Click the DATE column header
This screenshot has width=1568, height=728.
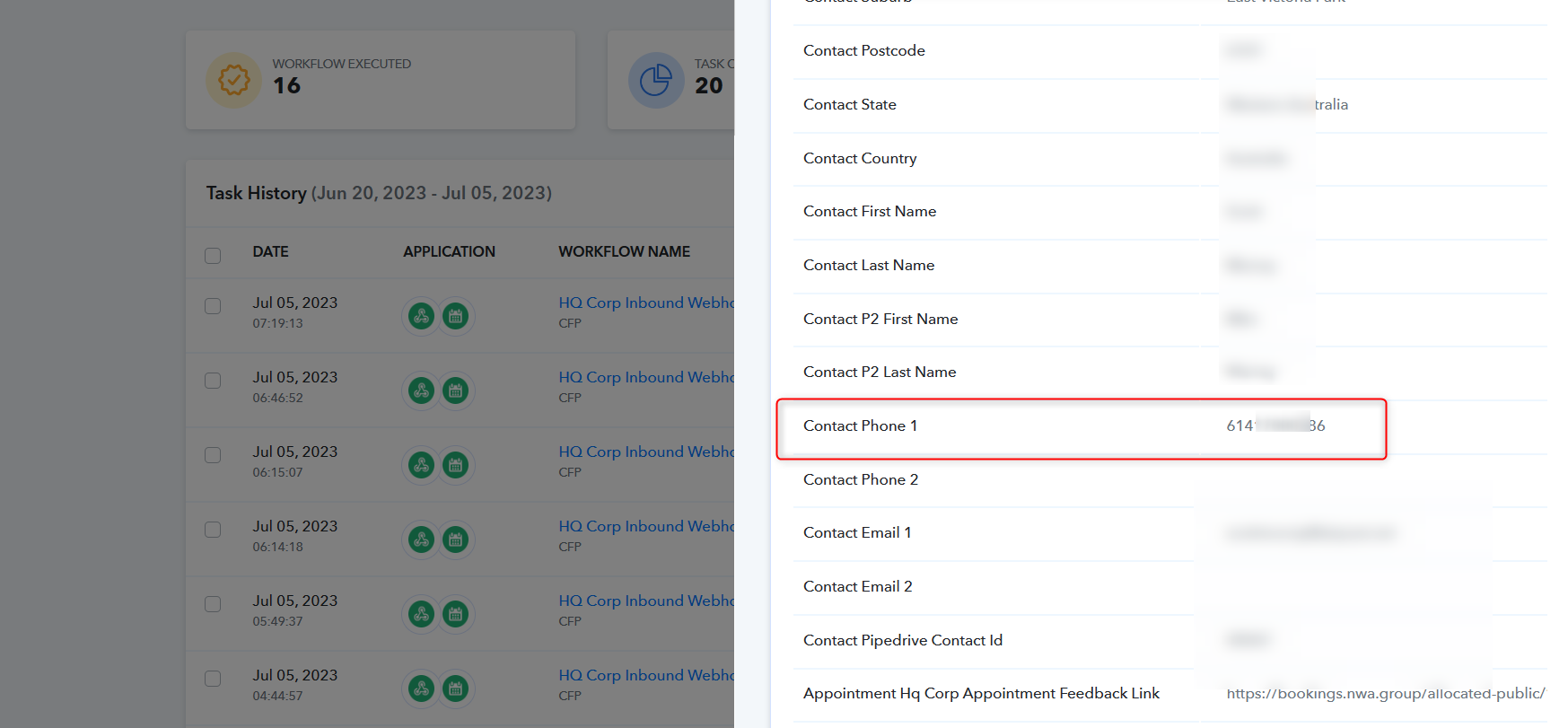tap(270, 252)
